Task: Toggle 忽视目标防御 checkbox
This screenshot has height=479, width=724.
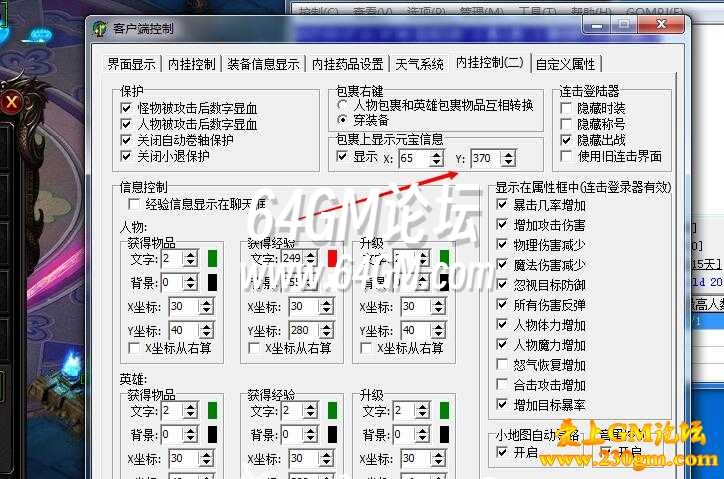Action: coord(502,285)
